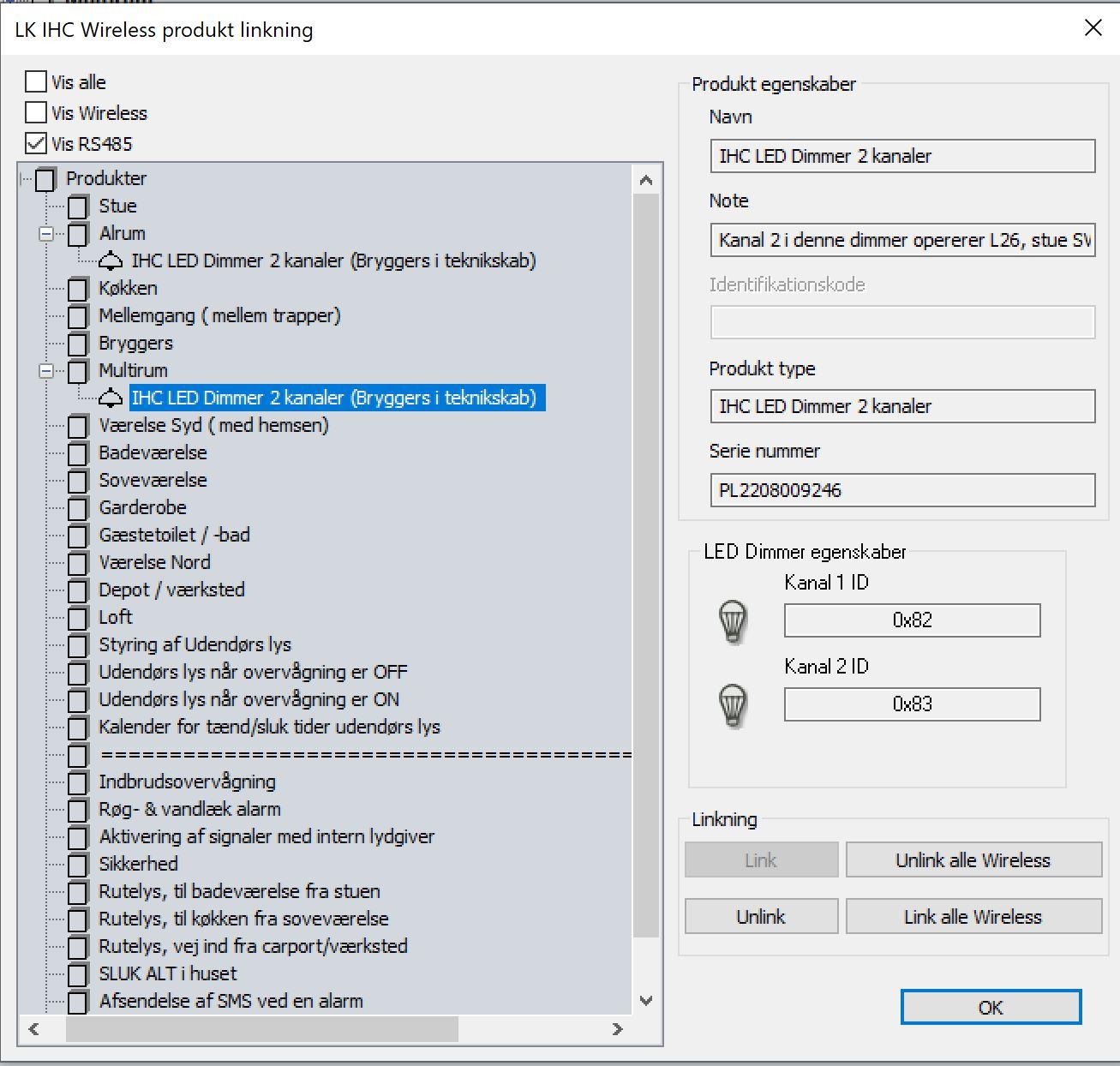Select Rutelys, til badeværelse fra stuen
The image size is (1120, 1066).
[239, 891]
